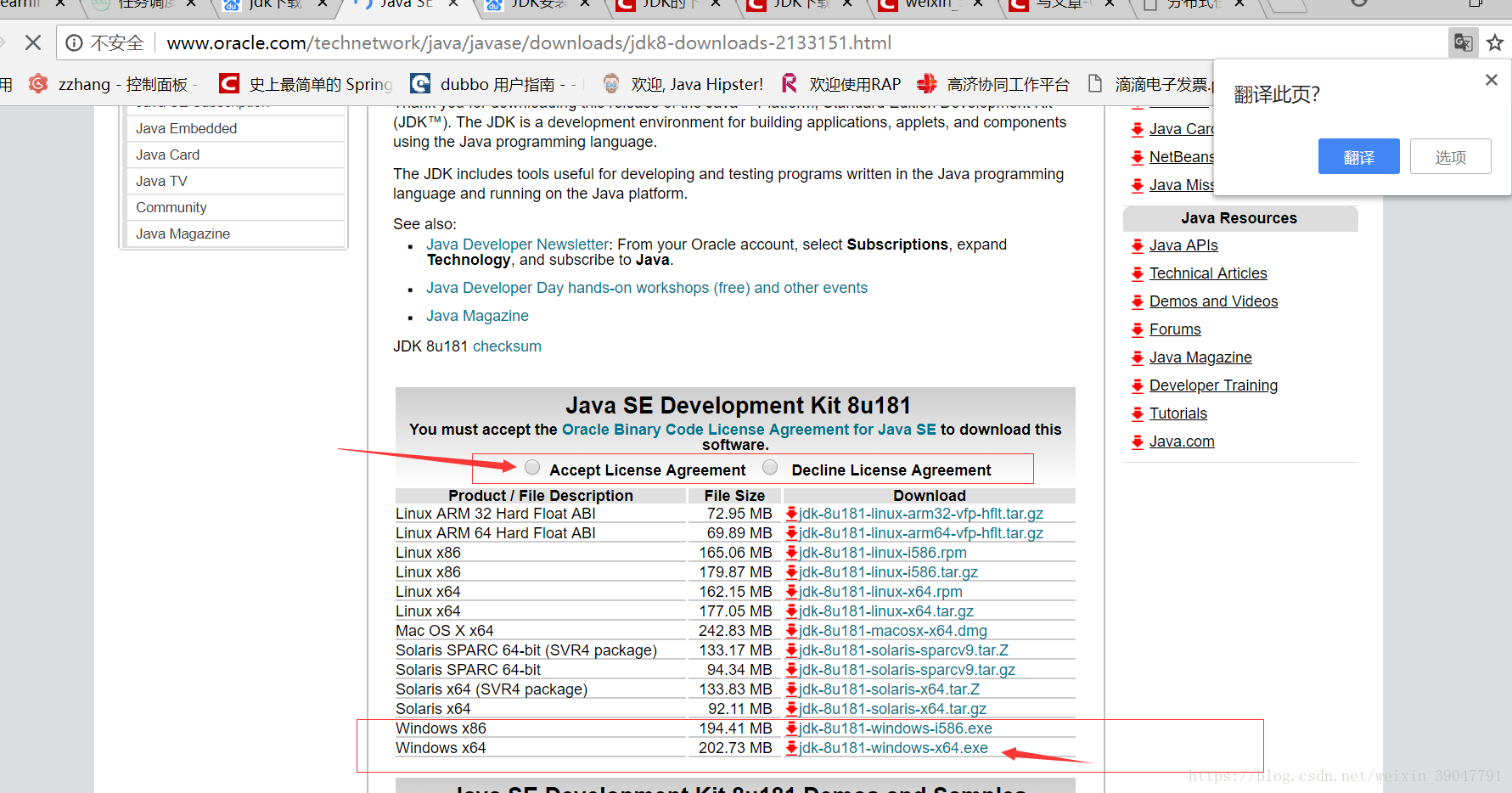Open Java.com resource link
Image resolution: width=1512 pixels, height=793 pixels.
pos(1182,441)
